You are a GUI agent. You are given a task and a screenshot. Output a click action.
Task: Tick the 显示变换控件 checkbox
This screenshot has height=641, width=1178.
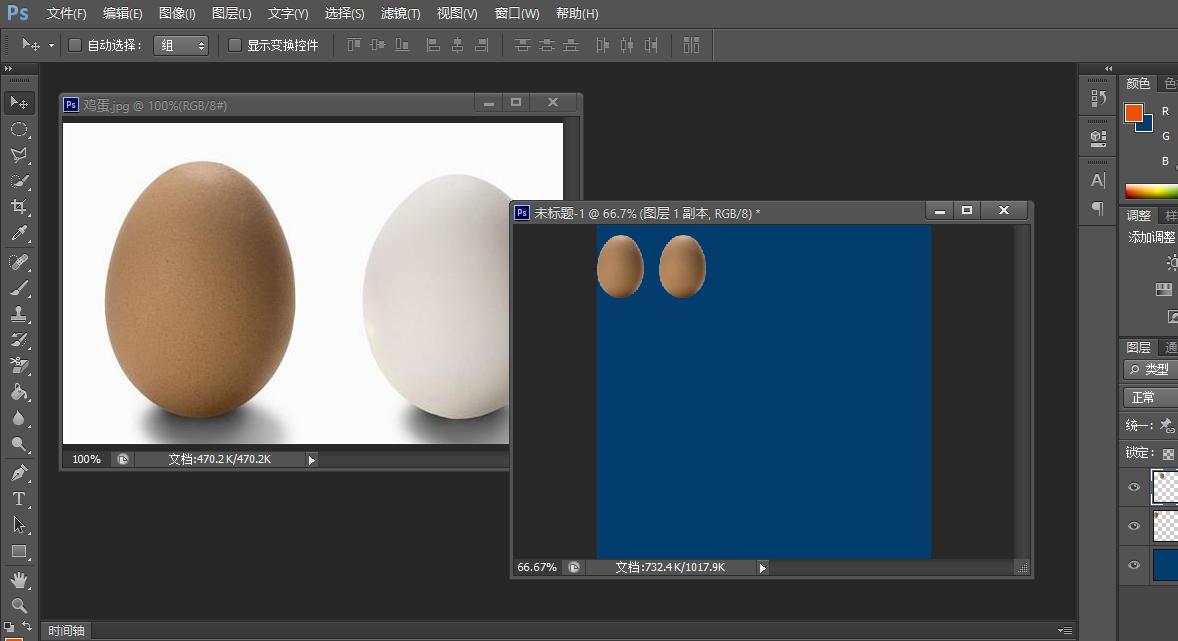click(235, 45)
